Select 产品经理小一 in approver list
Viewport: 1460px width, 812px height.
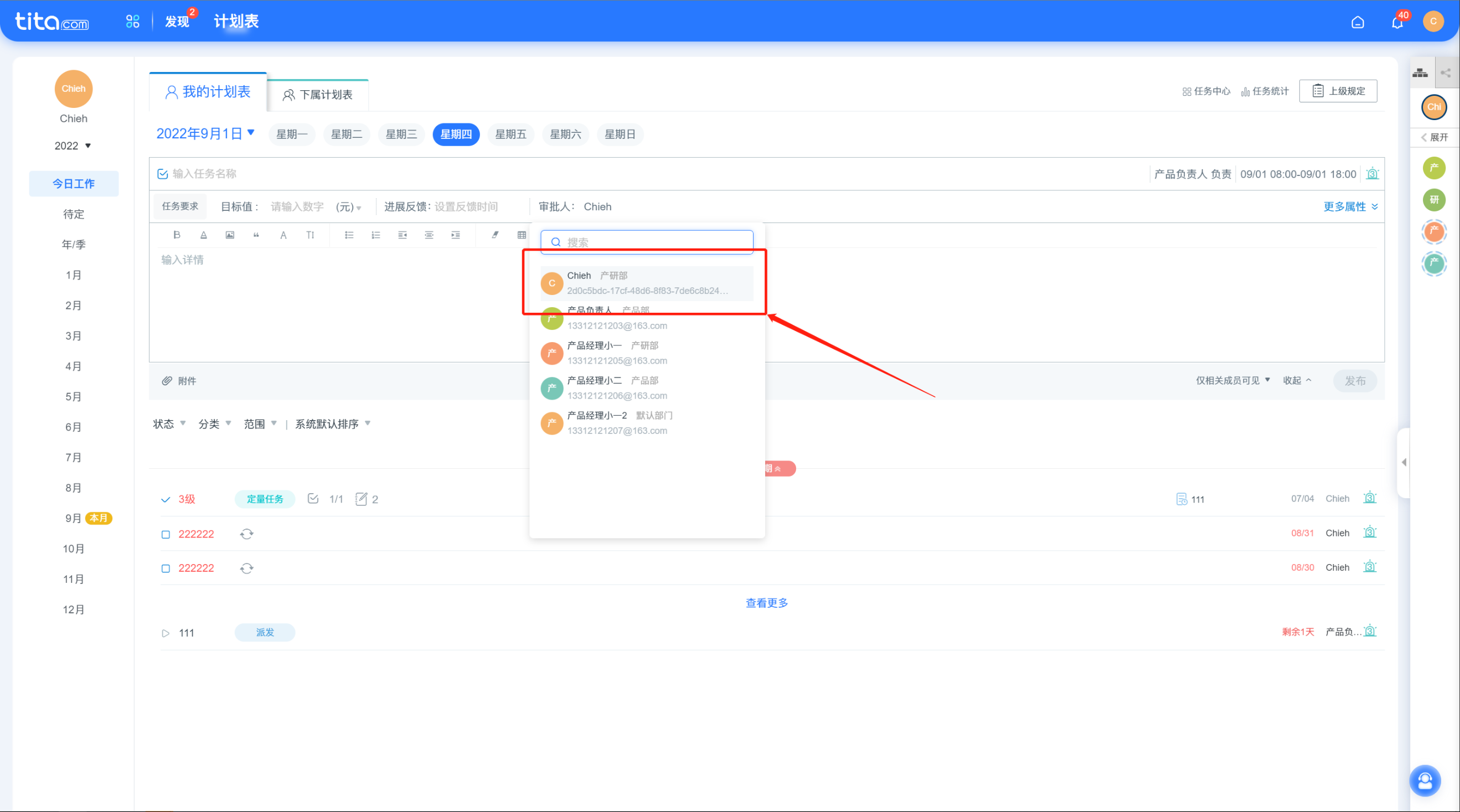point(647,353)
